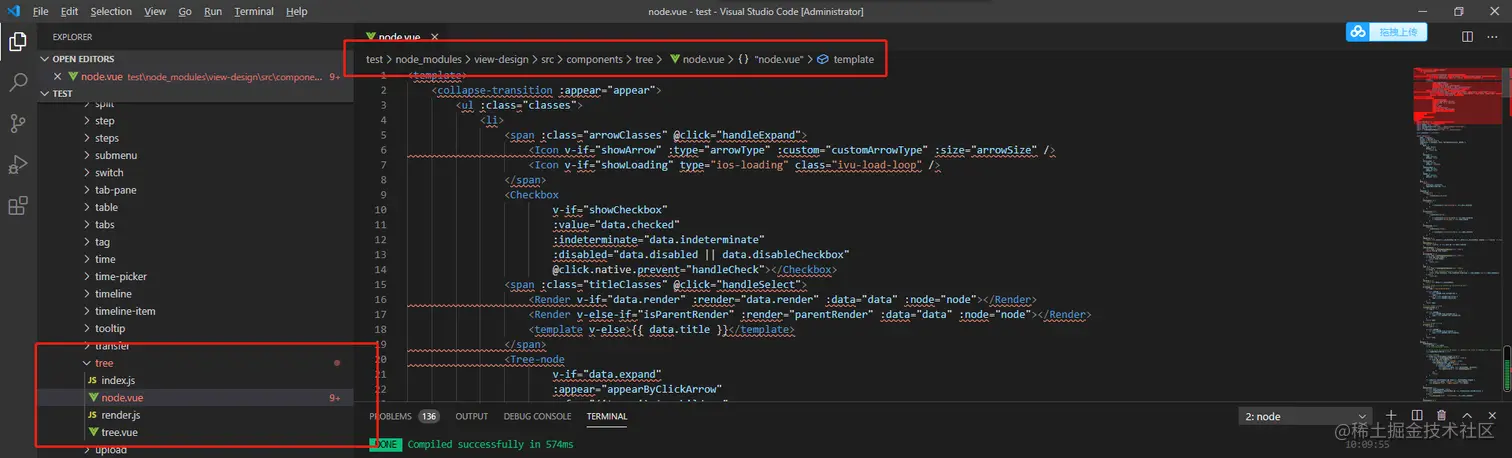Expand the time folder
Viewport: 1512px width, 458px height.
coord(196,259)
